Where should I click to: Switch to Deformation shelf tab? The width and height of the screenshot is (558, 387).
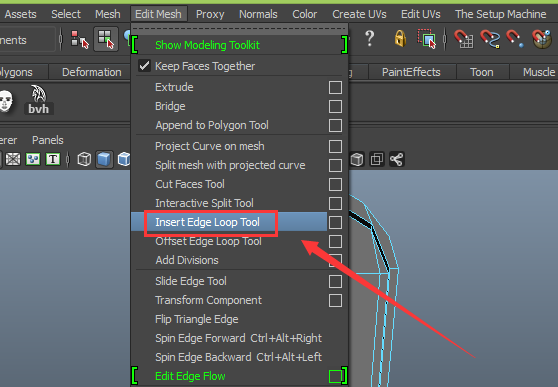click(91, 72)
